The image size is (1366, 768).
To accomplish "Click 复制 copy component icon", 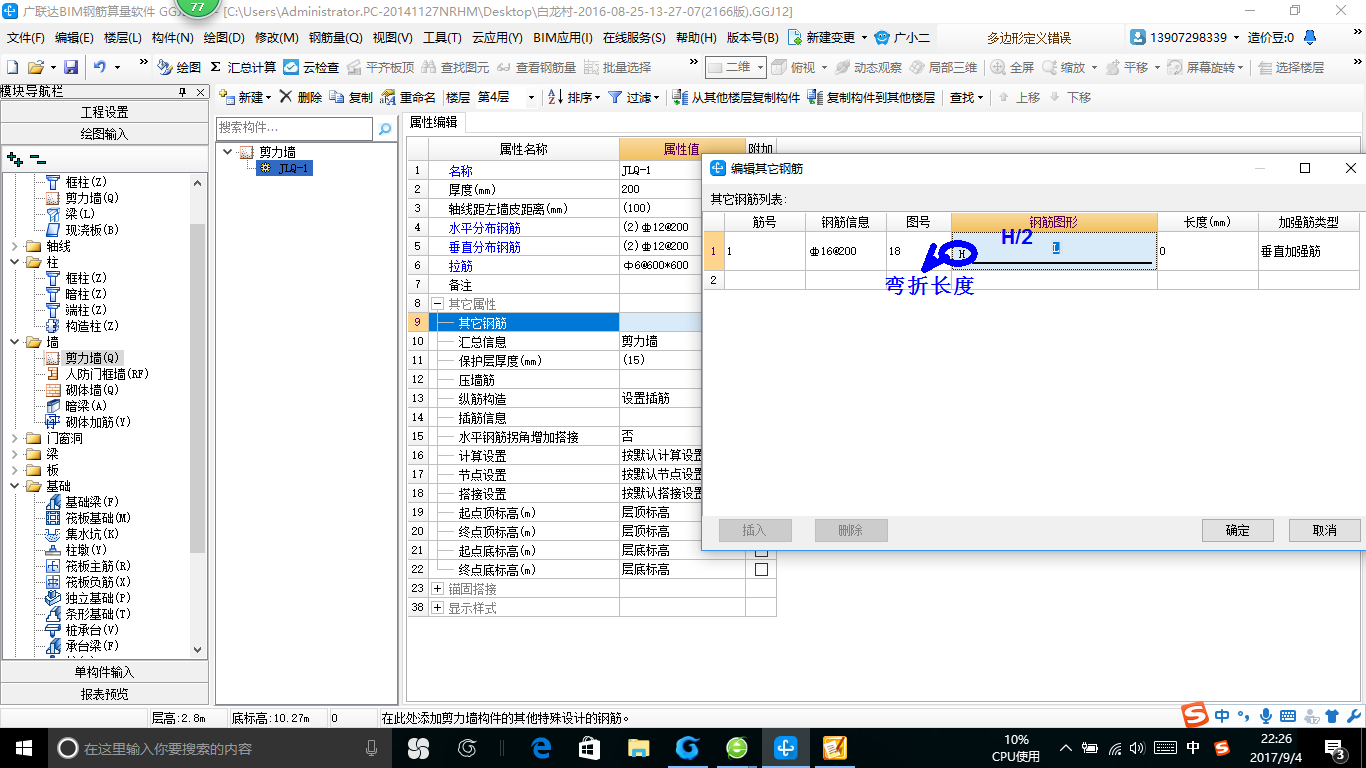I will [x=351, y=97].
